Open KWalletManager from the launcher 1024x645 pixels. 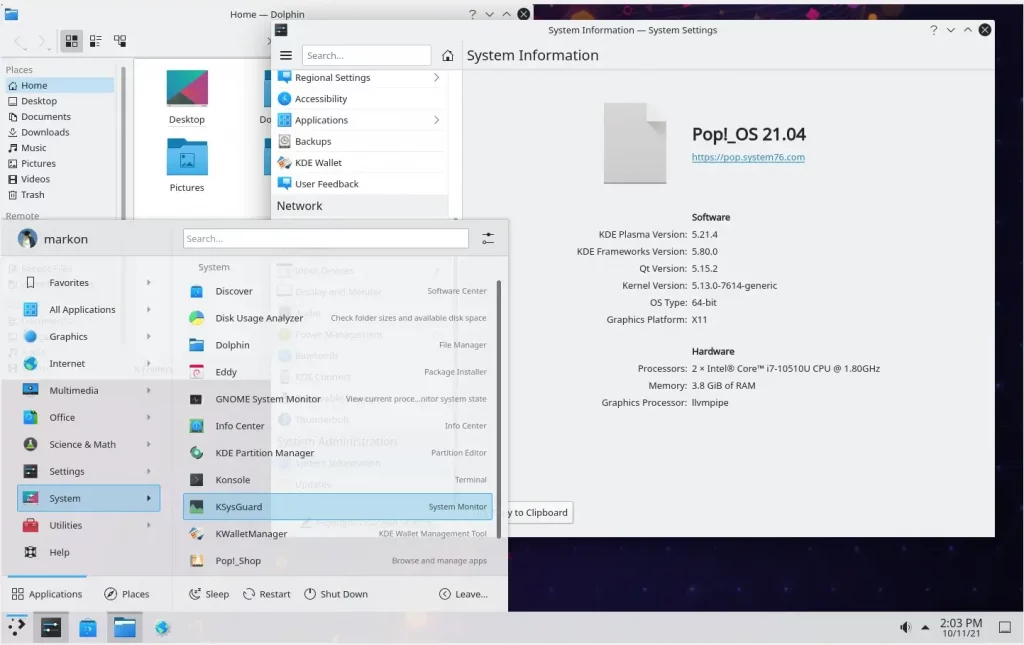338,533
